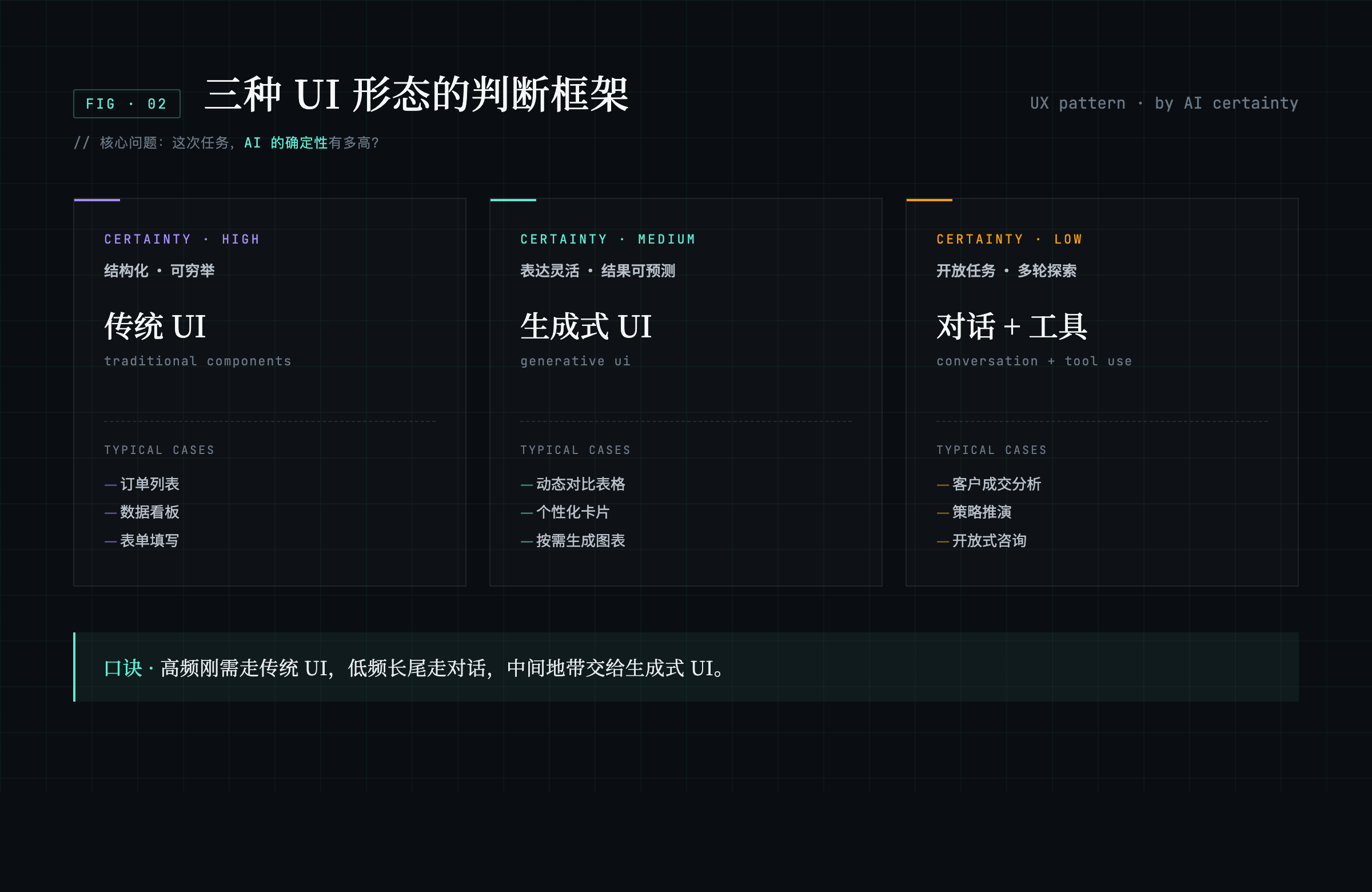Select the CERTAINTY · LOW label
This screenshot has height=892, width=1372.
pyautogui.click(x=1009, y=239)
